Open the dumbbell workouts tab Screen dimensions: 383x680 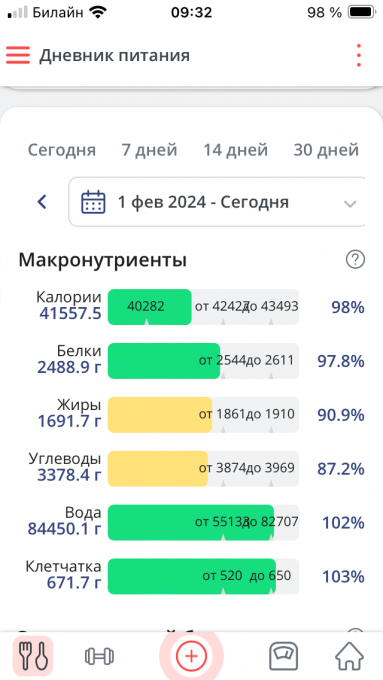point(99,656)
